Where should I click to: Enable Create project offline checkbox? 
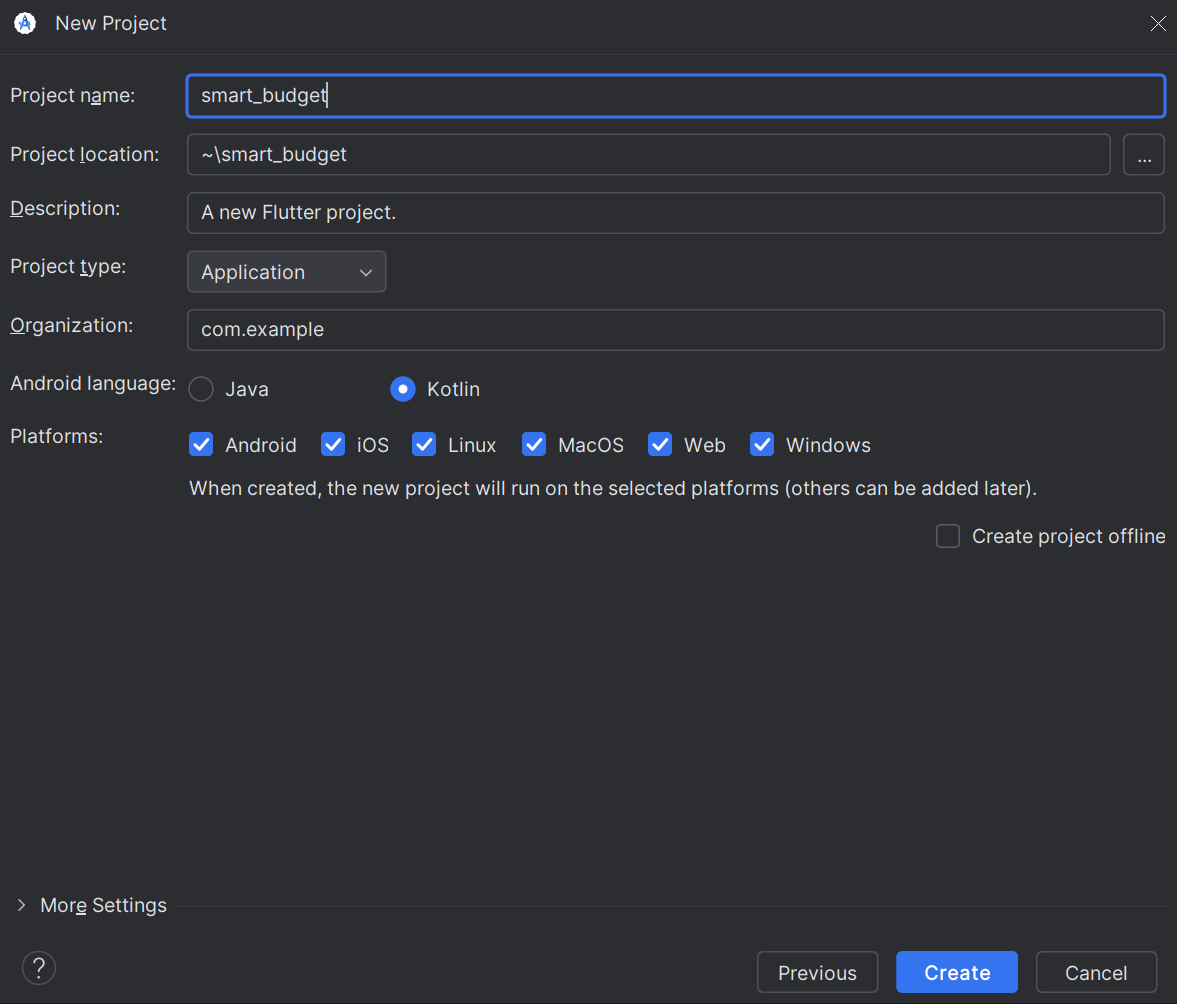(948, 536)
